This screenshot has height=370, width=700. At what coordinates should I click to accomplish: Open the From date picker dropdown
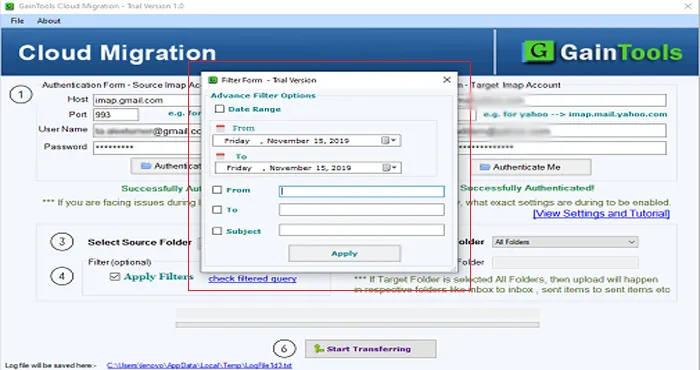coord(389,141)
